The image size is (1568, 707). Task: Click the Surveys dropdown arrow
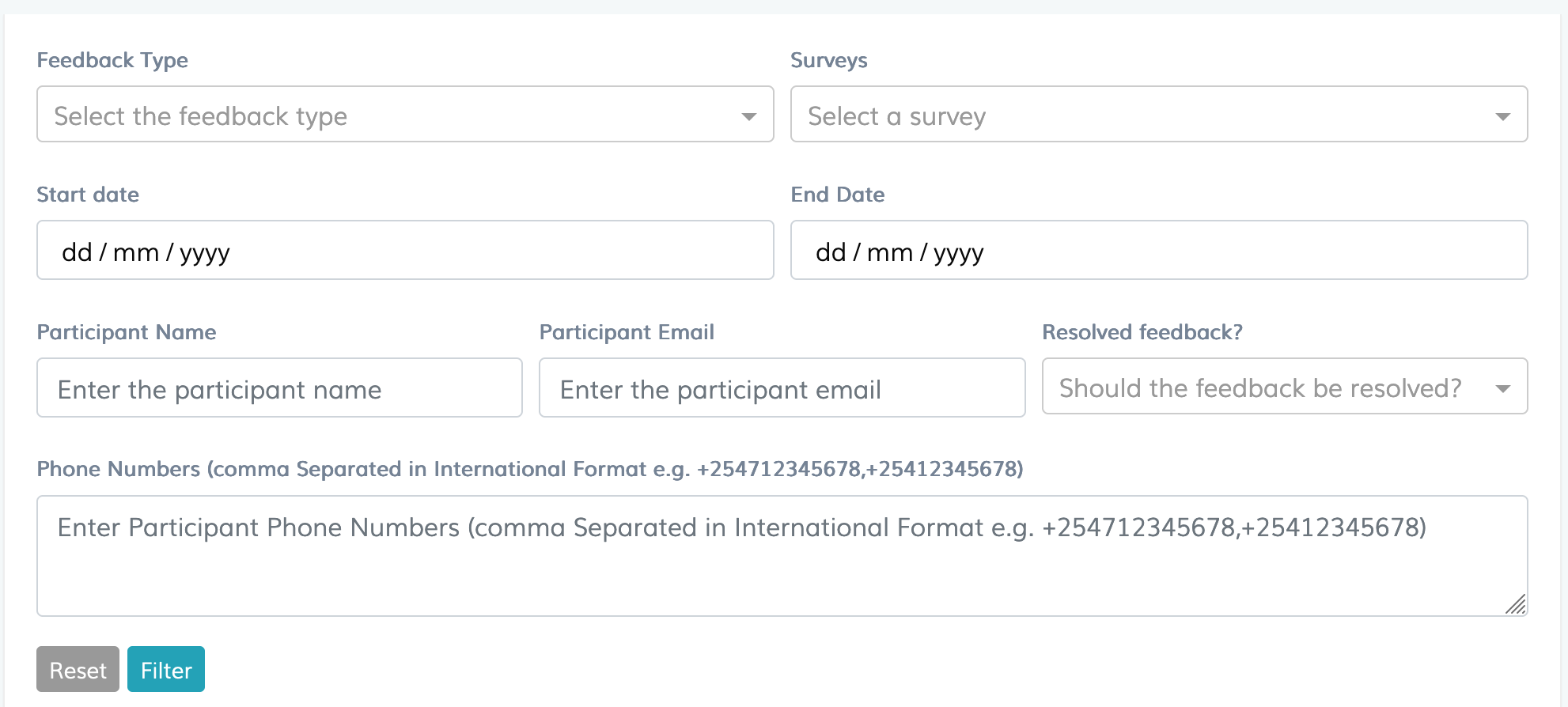[1504, 116]
